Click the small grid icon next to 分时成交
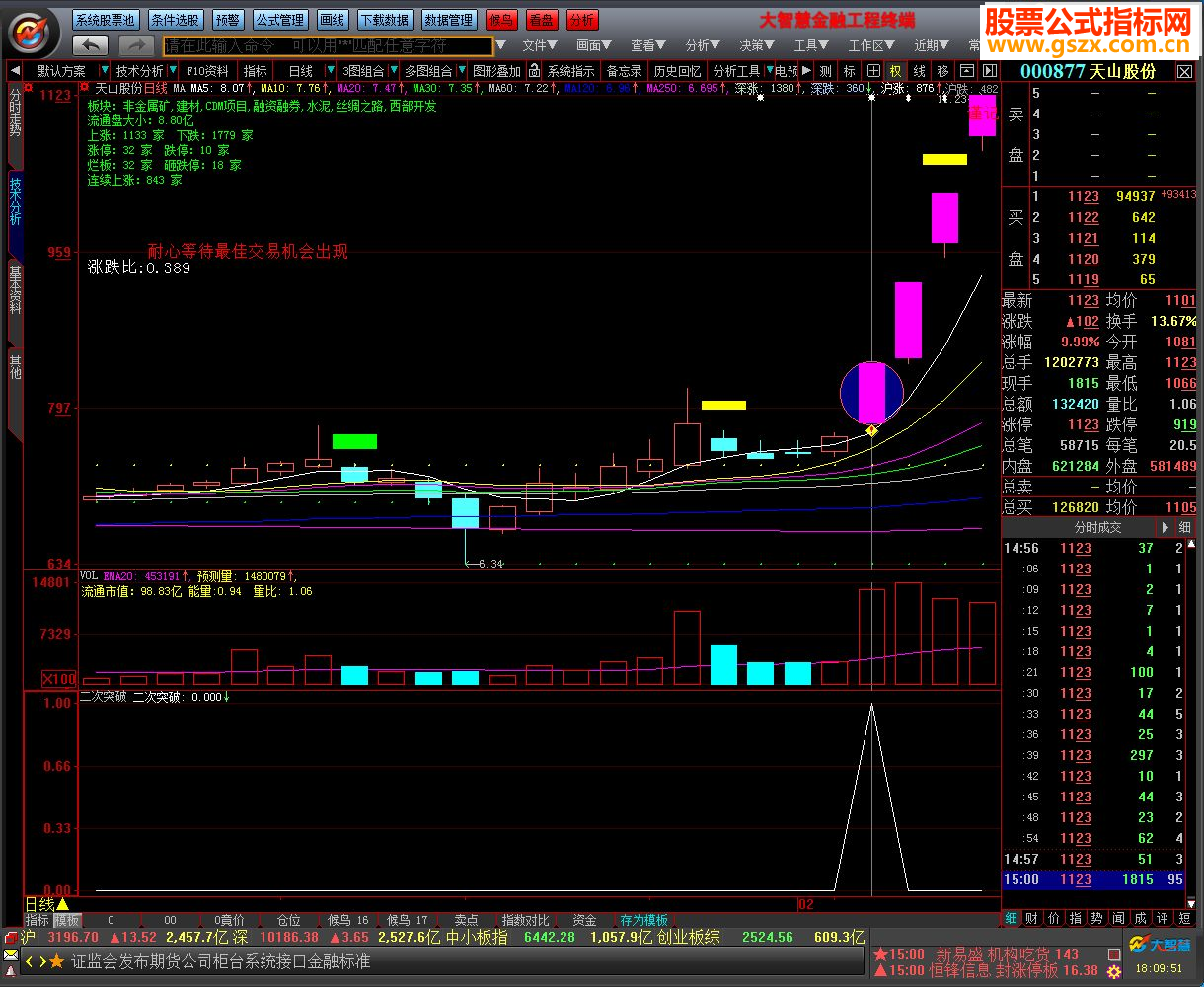Viewport: 1204px width, 987px height. [x=1184, y=527]
